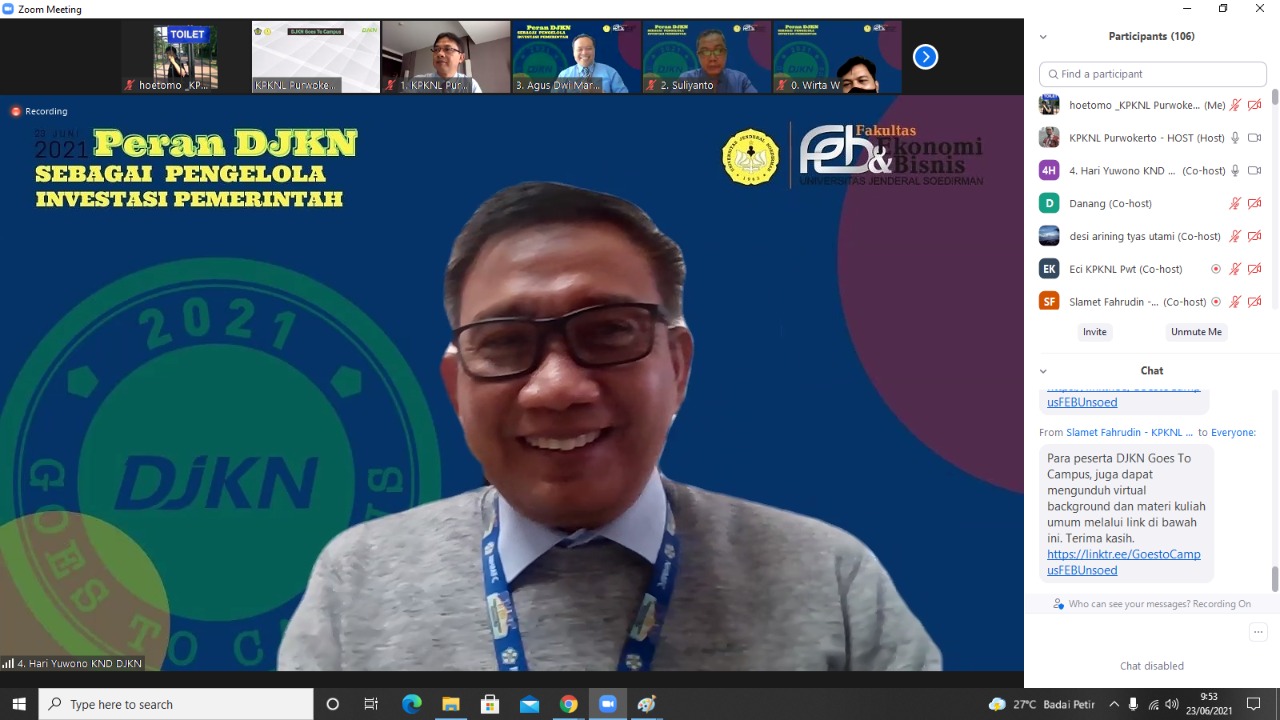Collapse the Participants panel with its chevron
This screenshot has height=720, width=1280.
pos(1043,36)
